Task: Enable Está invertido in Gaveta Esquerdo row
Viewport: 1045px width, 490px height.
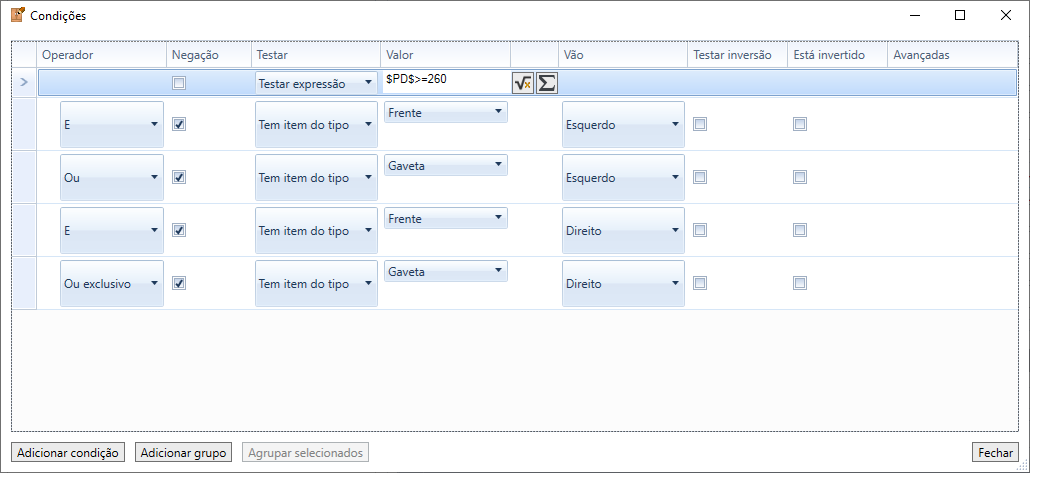Action: pyautogui.click(x=800, y=177)
